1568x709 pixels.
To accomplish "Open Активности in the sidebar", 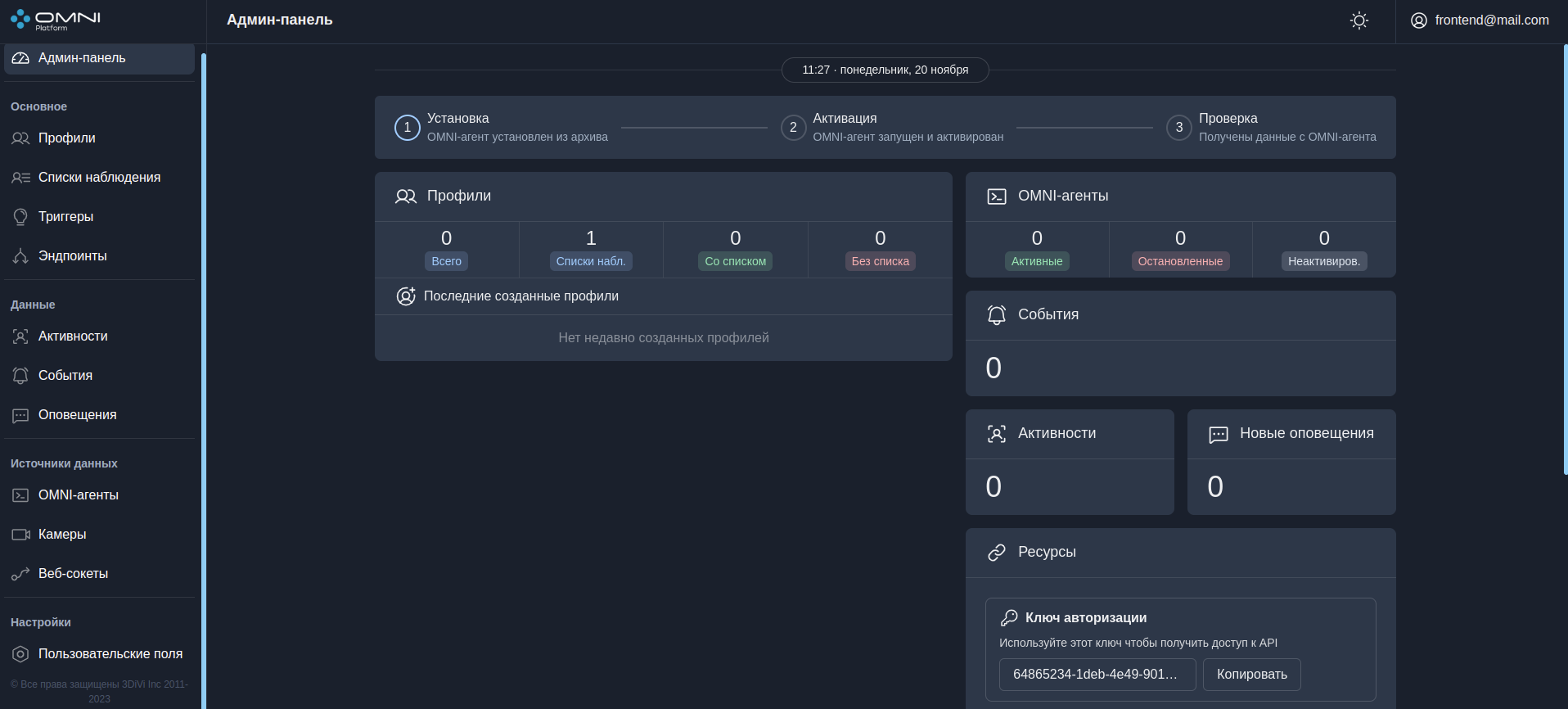I will click(x=99, y=336).
